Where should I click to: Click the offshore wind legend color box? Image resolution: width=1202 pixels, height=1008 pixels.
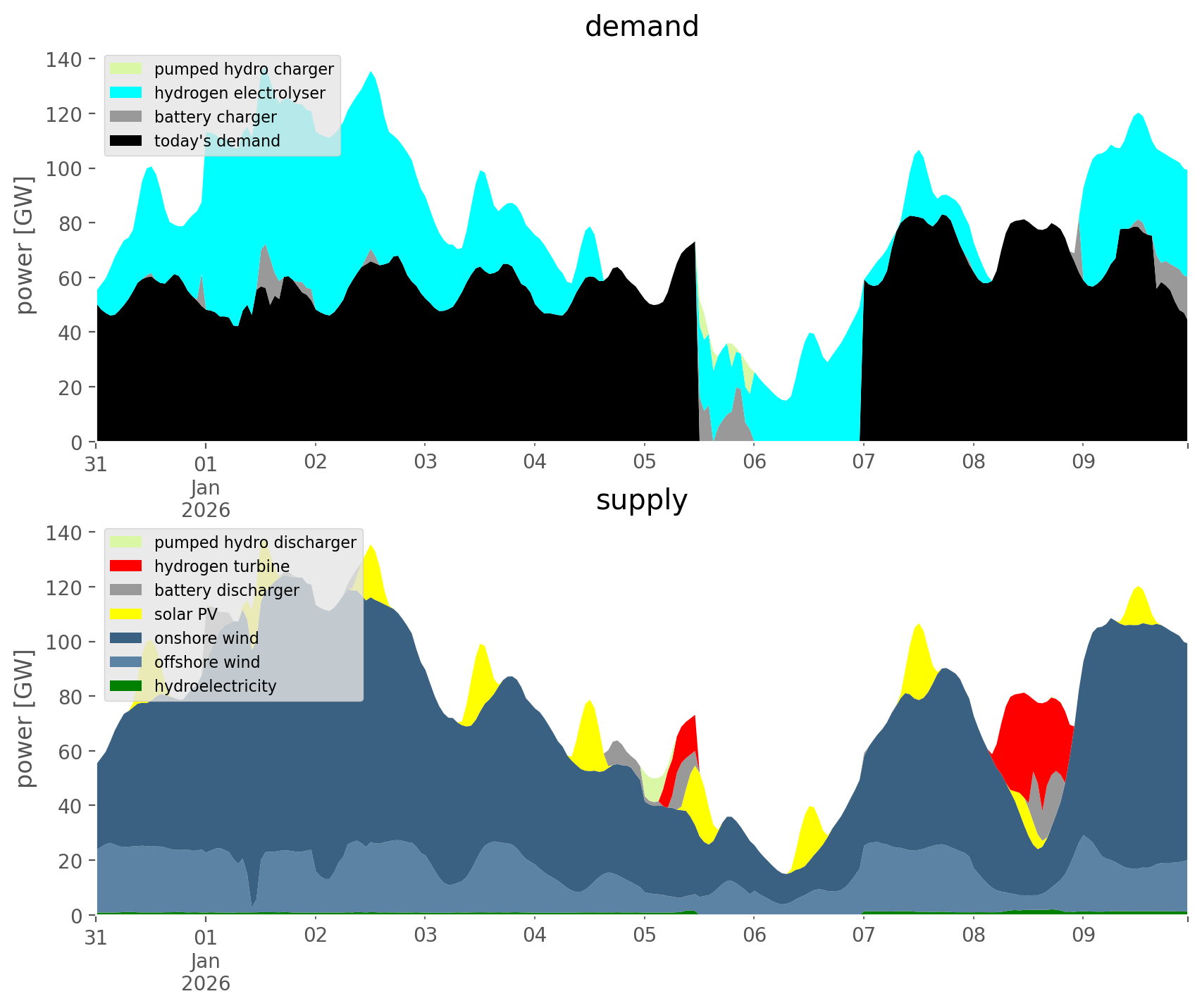(126, 662)
